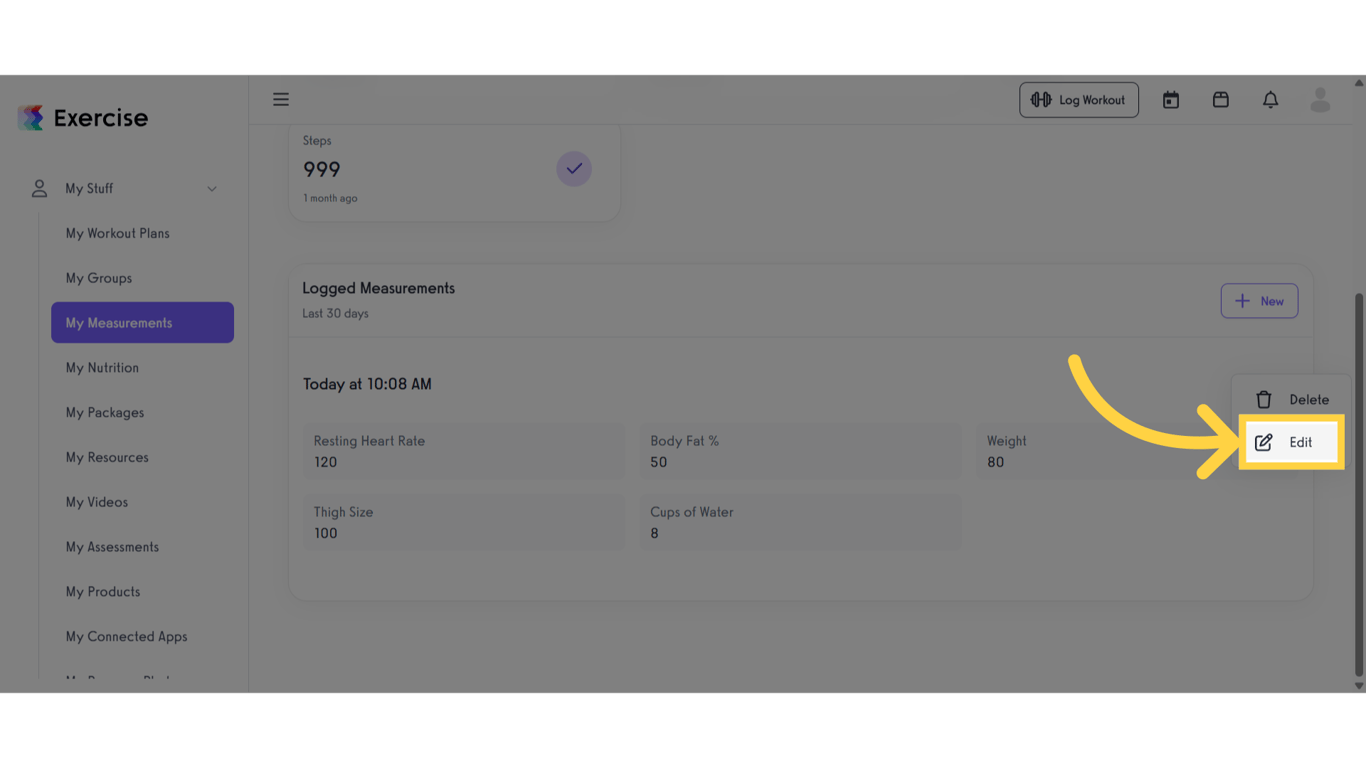Open the user profile avatar
The height and width of the screenshot is (768, 1366).
coord(1320,100)
